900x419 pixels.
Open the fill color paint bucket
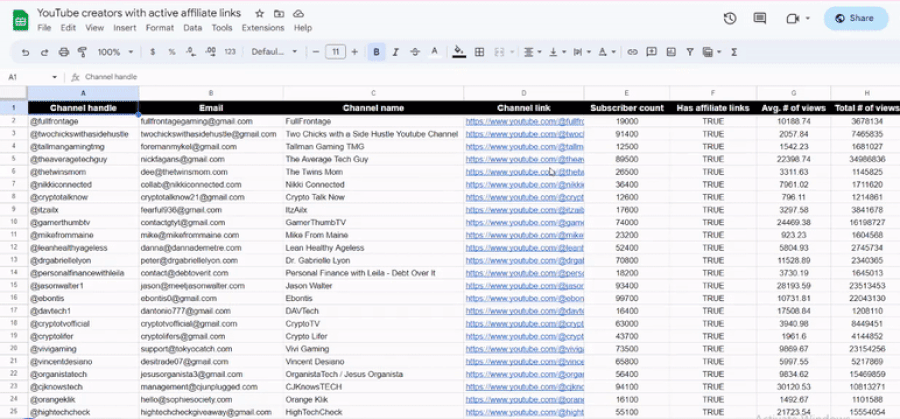(x=459, y=52)
